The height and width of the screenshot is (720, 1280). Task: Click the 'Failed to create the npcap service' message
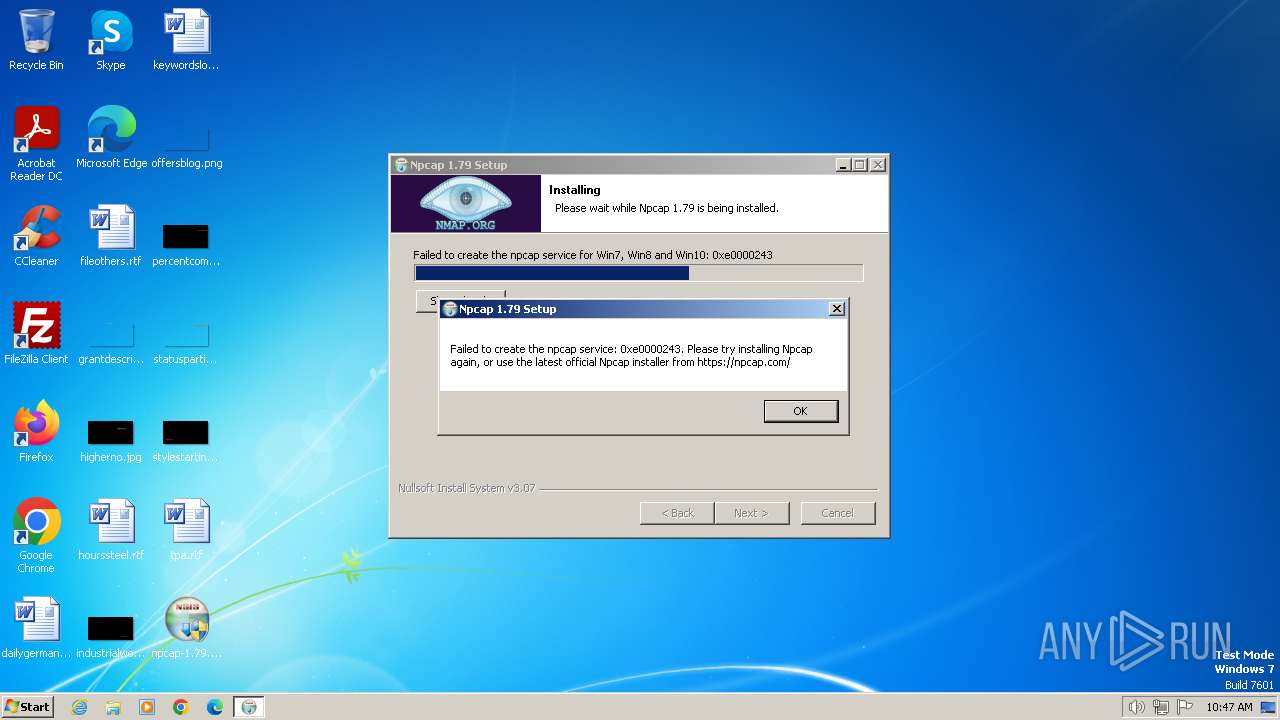(631, 356)
